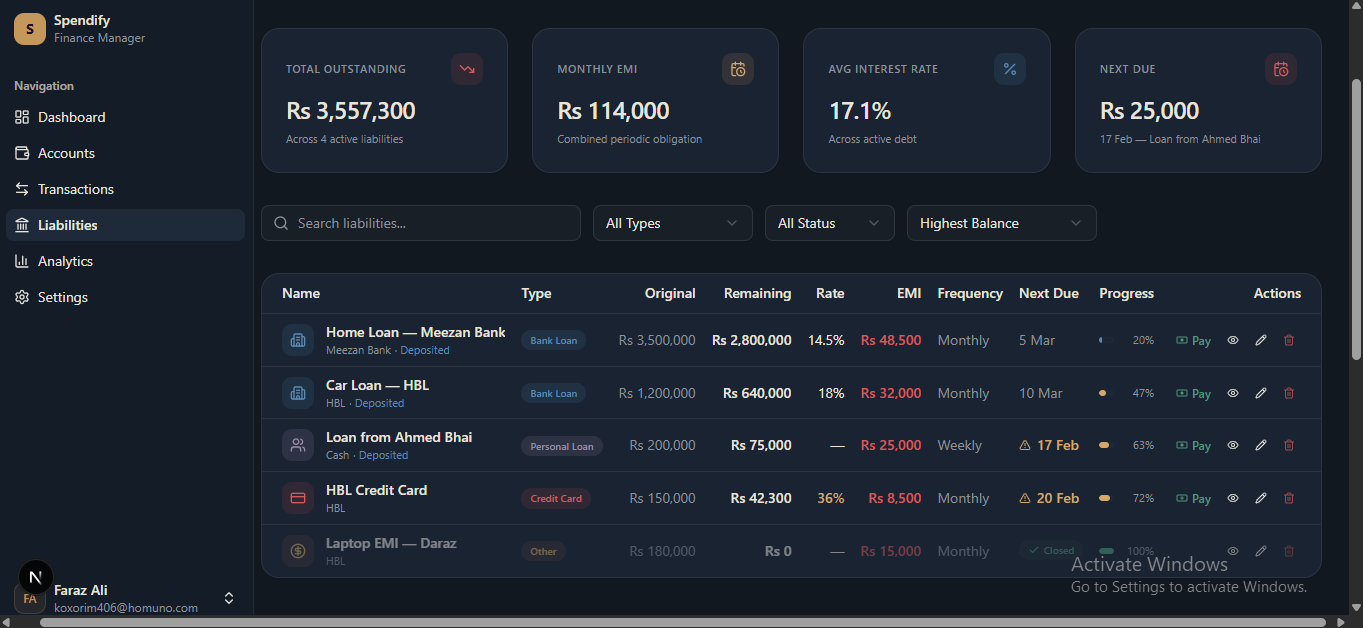Expand the Highest Balance sort dropdown
1363x628 pixels.
pos(1000,222)
